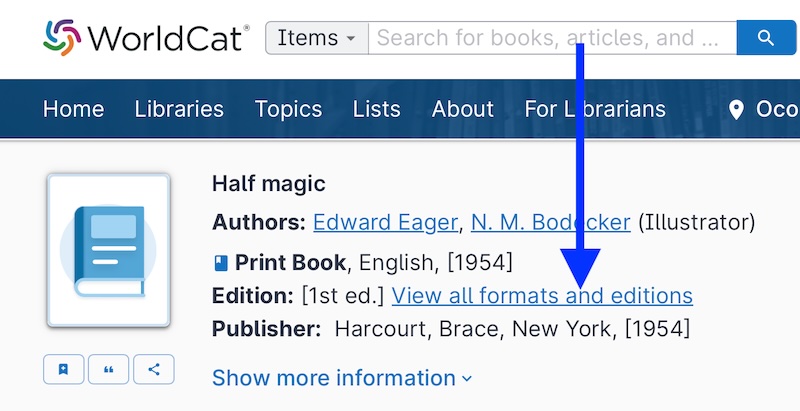Image resolution: width=800 pixels, height=411 pixels.
Task: Click the location pin icon
Action: [737, 109]
